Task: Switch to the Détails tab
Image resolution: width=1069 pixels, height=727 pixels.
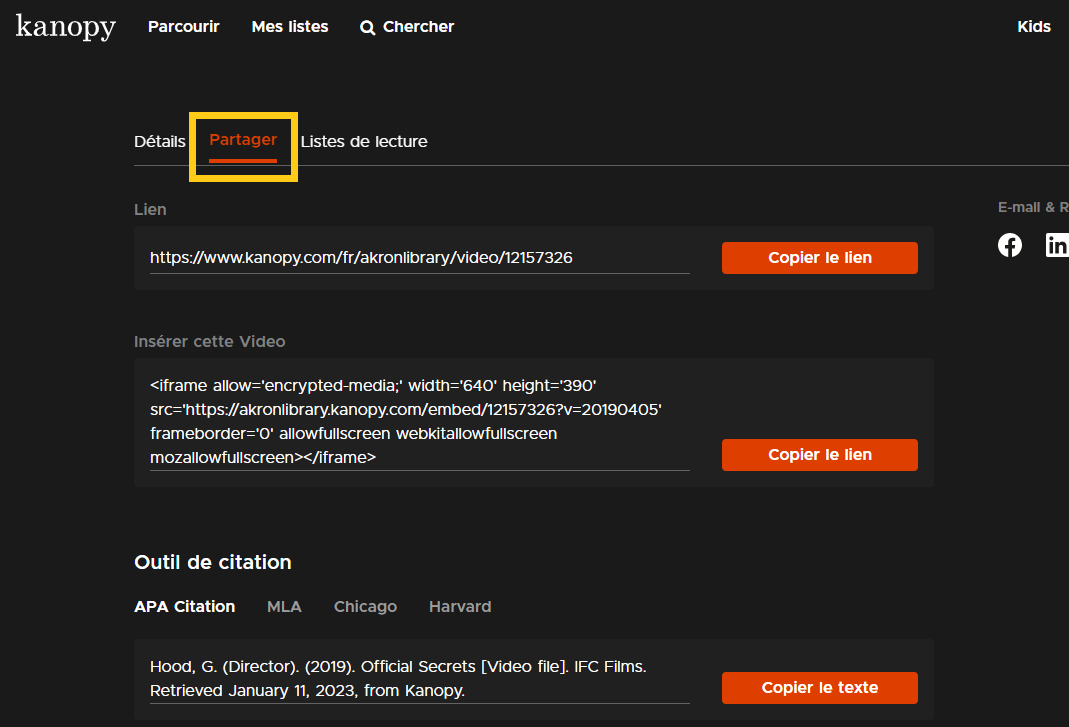Action: coord(160,141)
